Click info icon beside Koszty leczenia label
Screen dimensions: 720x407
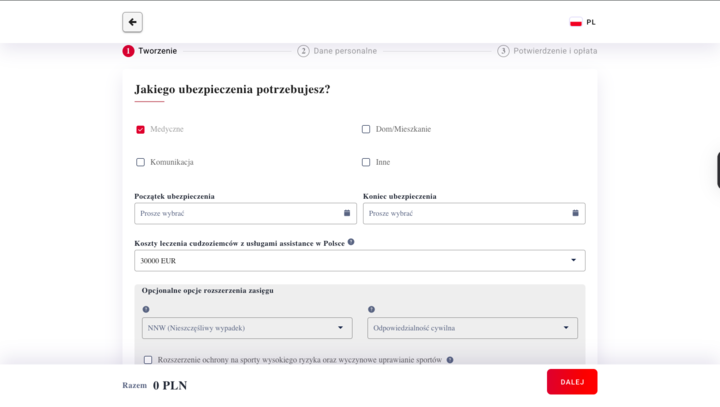[x=351, y=242]
